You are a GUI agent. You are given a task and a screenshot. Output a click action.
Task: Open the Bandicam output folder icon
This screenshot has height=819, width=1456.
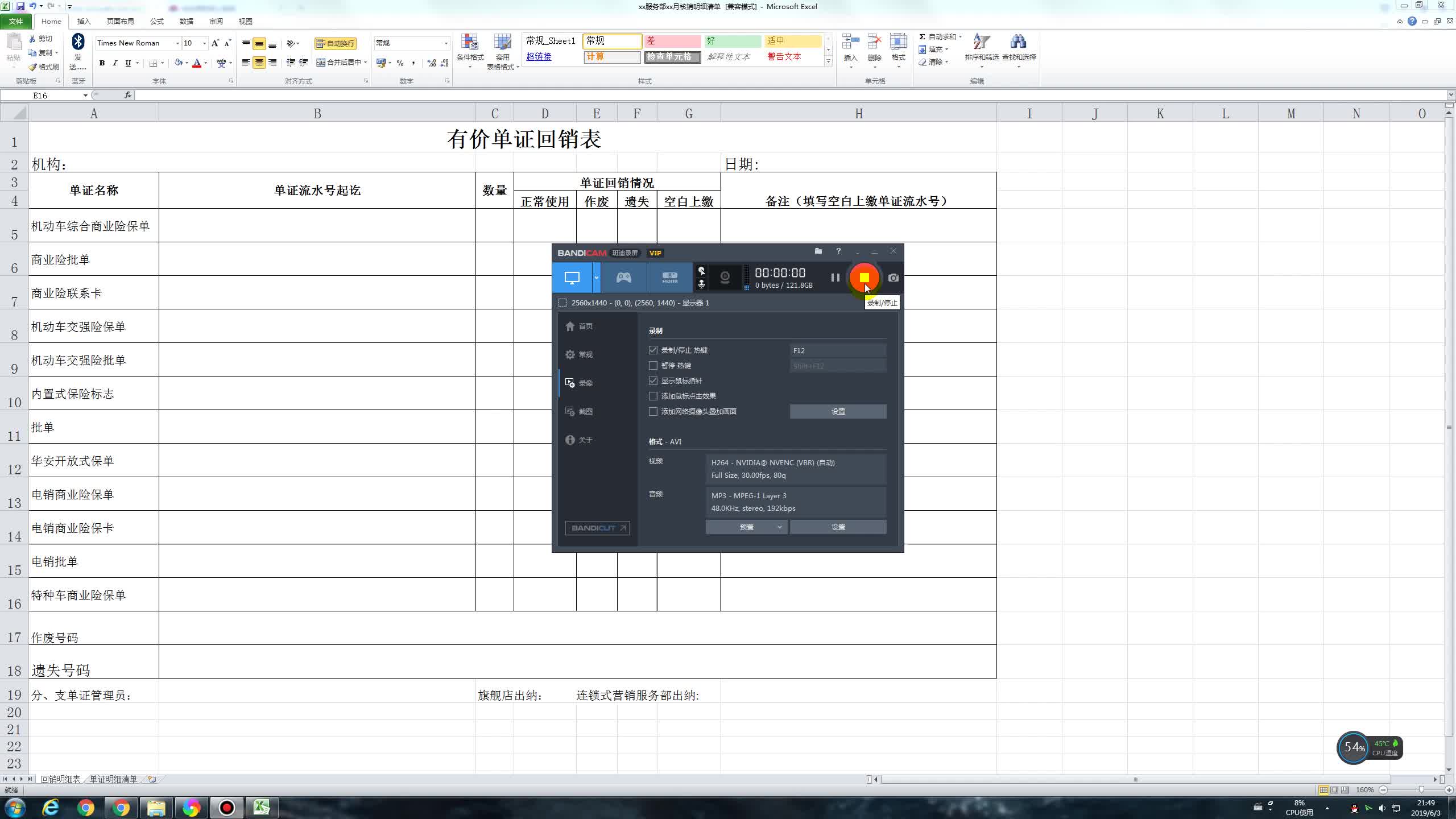point(818,251)
